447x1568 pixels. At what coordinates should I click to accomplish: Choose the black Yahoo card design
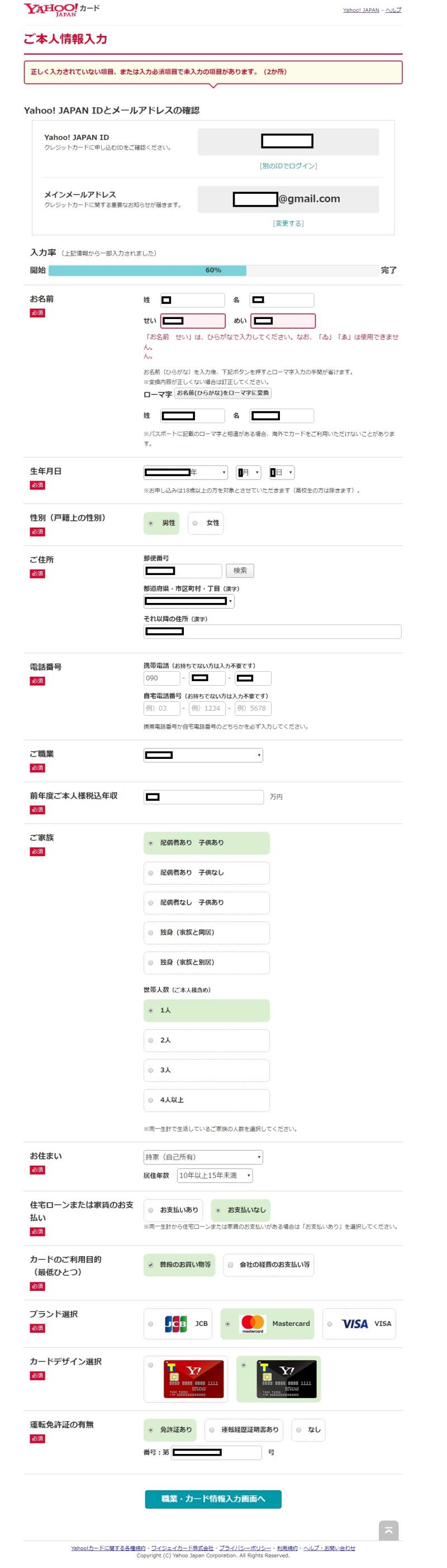[286, 1379]
